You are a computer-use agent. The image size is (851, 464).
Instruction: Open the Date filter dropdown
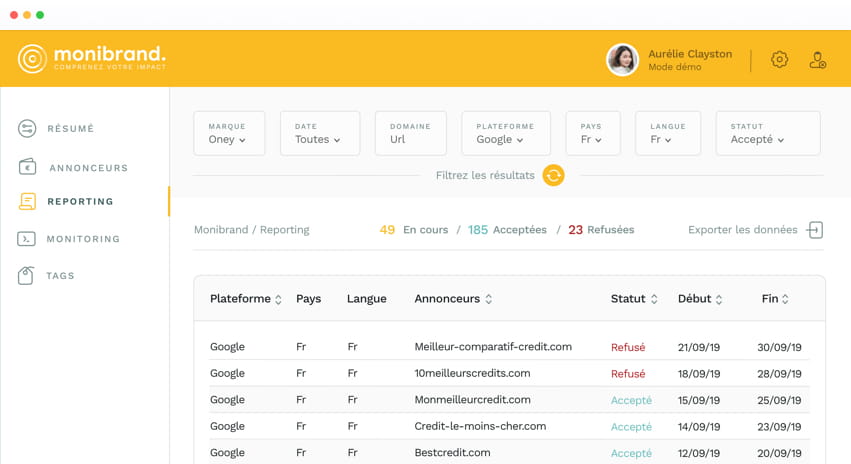[x=319, y=133]
